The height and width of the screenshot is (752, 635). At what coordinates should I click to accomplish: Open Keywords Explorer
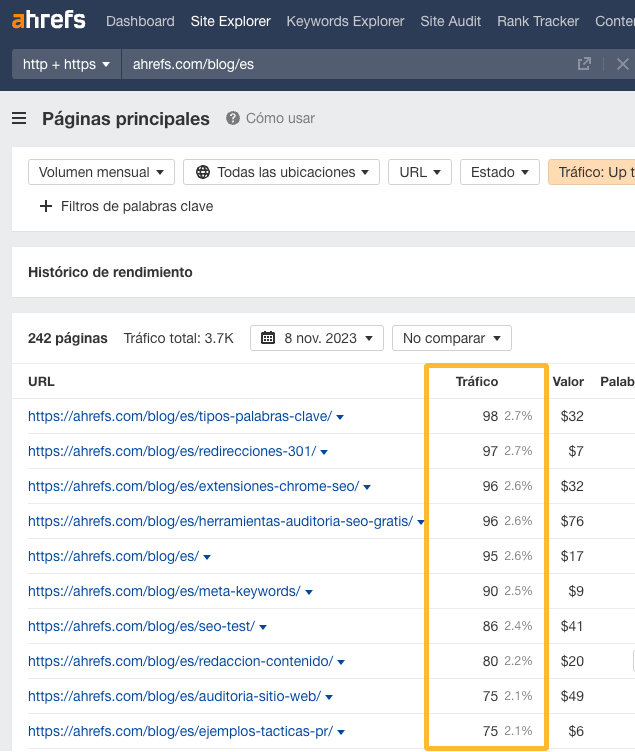(345, 21)
